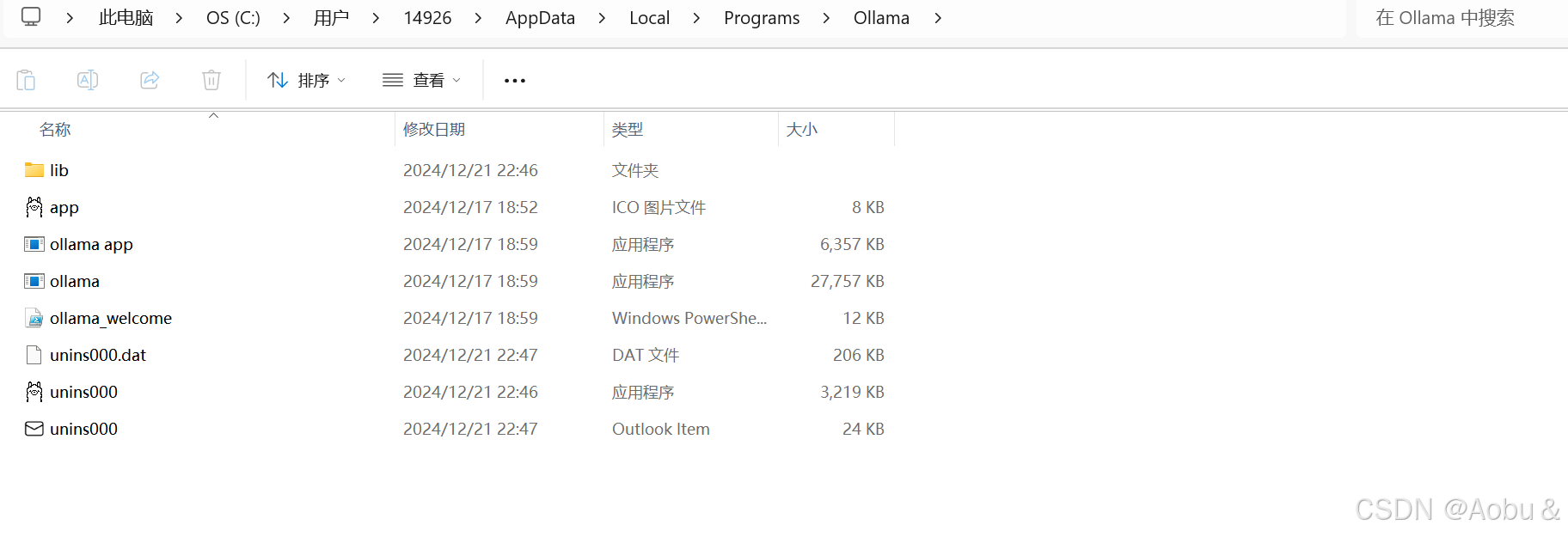Select the lib folder name
This screenshot has width=1568, height=537.
pyautogui.click(x=59, y=170)
